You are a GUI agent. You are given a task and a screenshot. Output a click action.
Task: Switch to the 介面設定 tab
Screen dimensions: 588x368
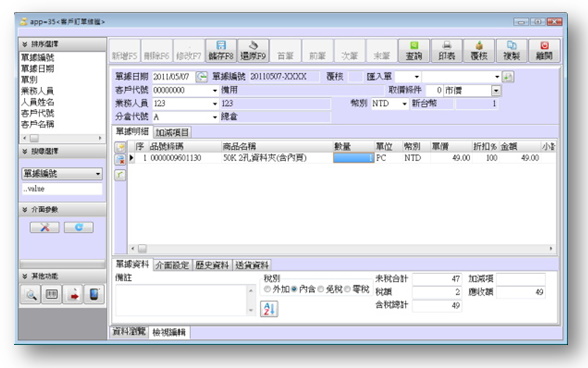point(172,265)
